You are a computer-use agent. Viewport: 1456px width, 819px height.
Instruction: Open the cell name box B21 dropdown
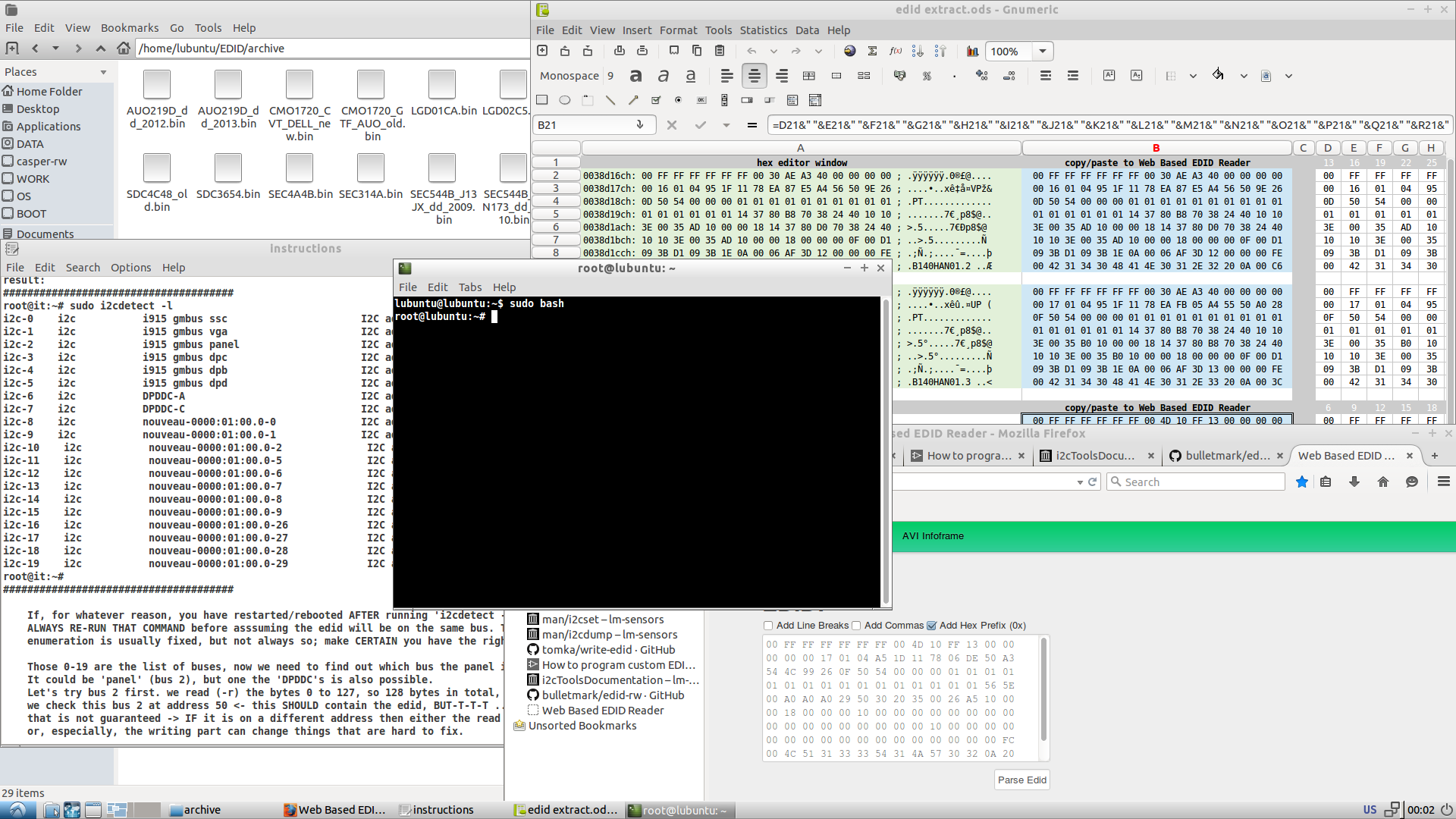639,124
